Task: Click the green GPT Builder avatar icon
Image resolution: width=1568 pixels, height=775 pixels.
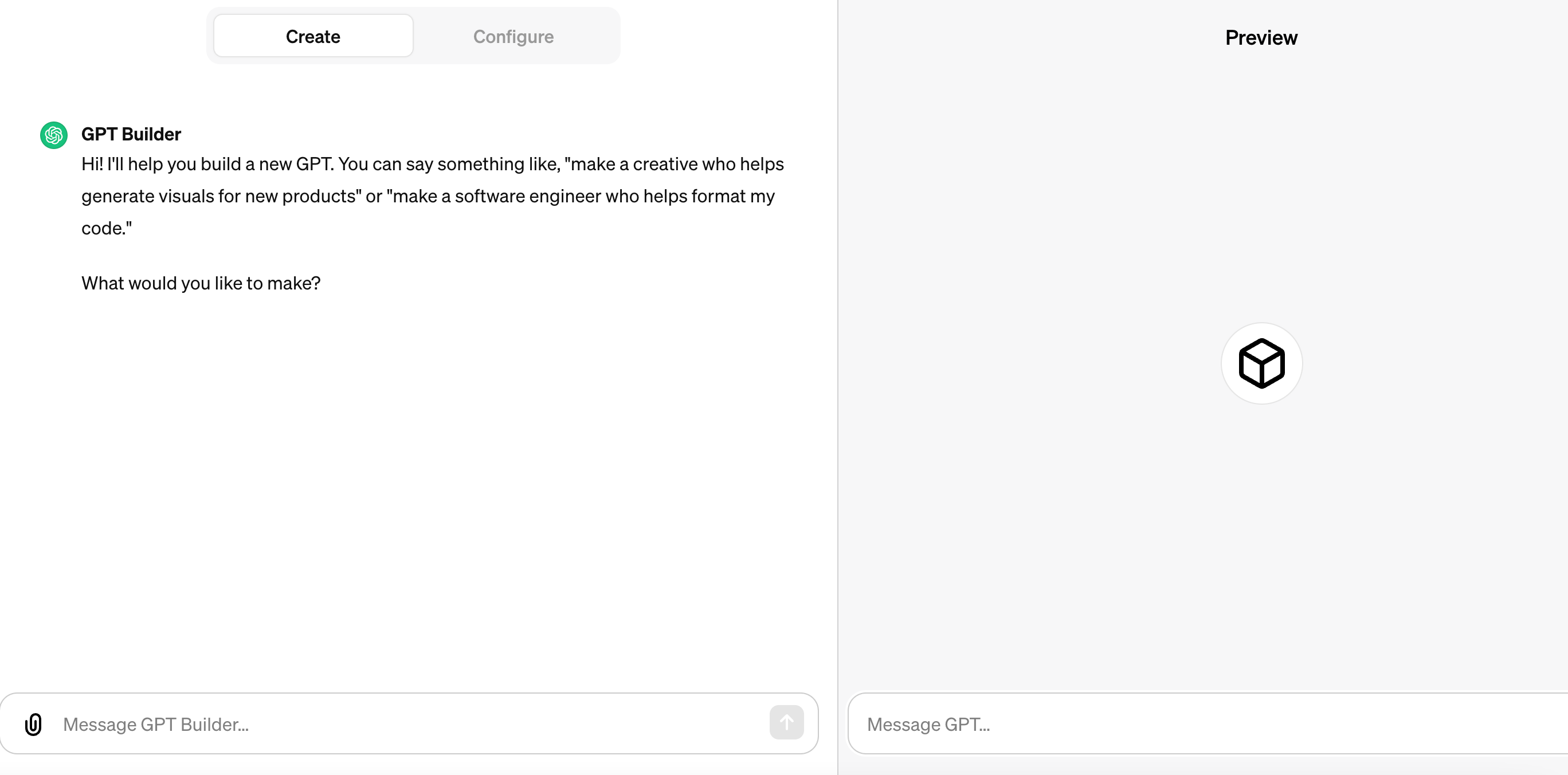Action: point(53,135)
